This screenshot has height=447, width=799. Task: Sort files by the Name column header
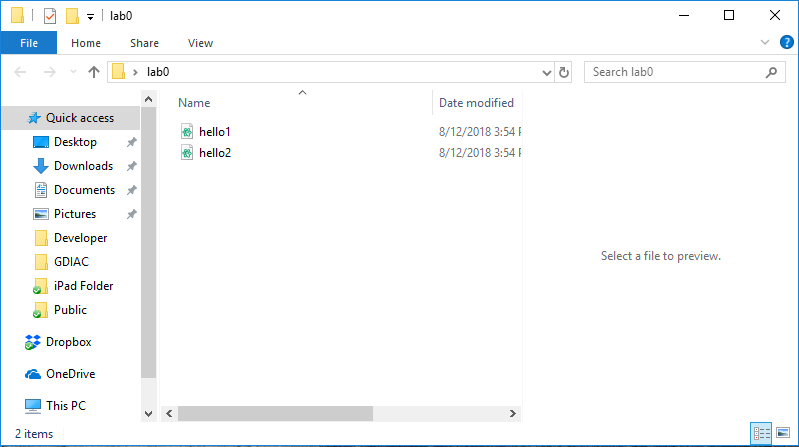[x=195, y=103]
